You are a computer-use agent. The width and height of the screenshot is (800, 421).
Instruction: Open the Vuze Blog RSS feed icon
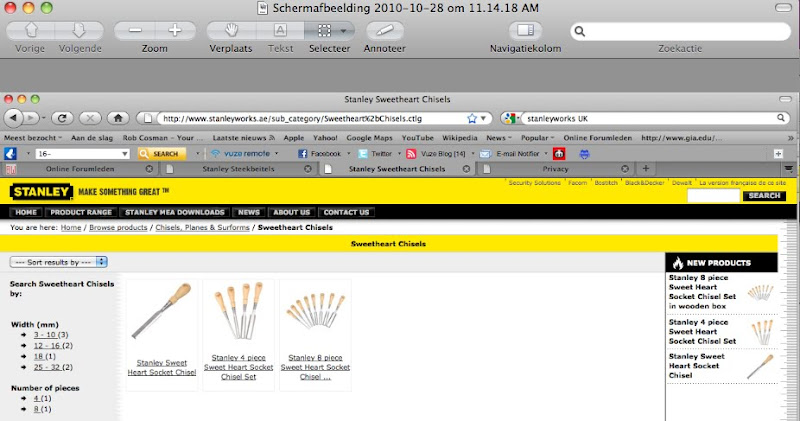(411, 154)
